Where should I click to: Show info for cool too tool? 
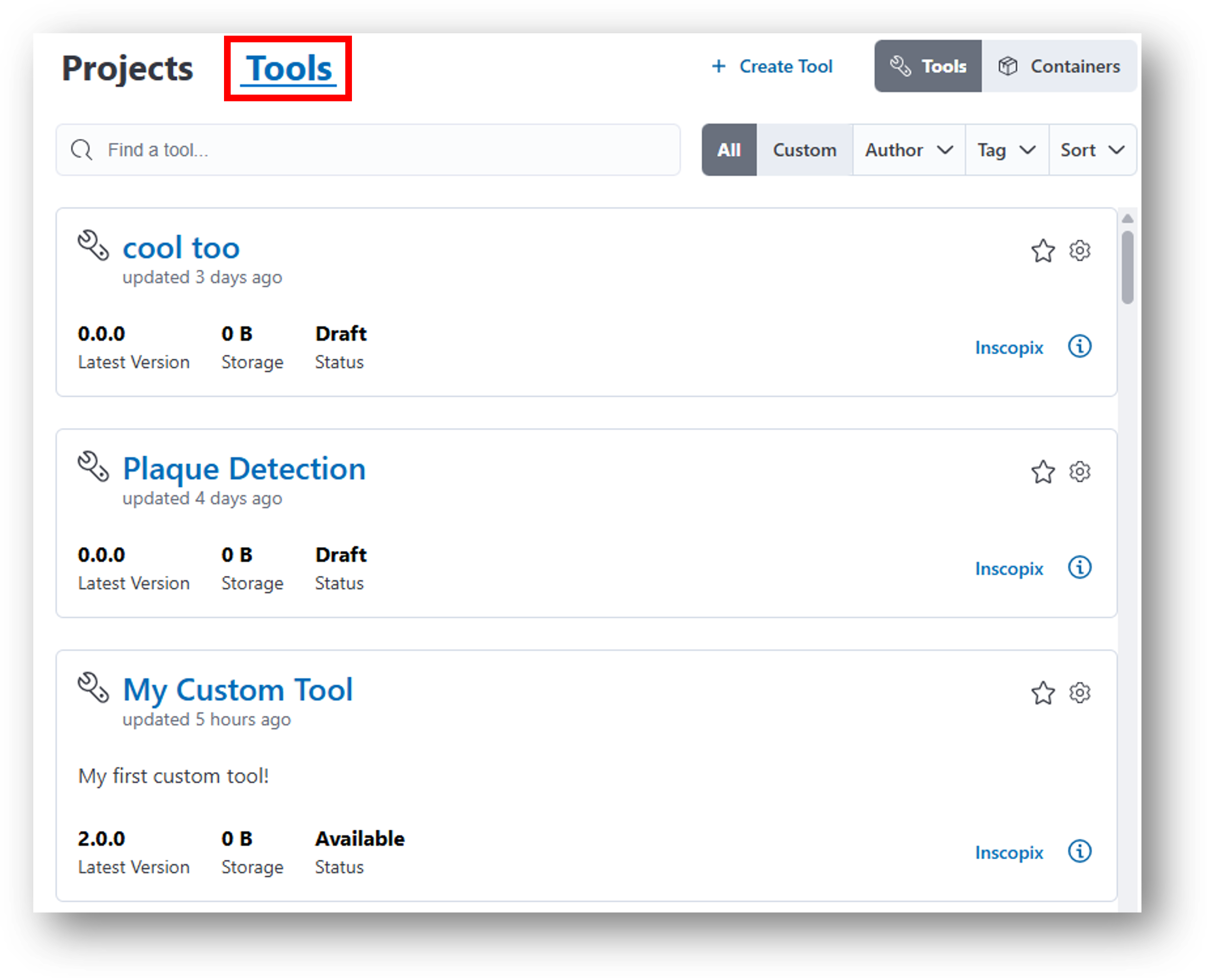1079,347
